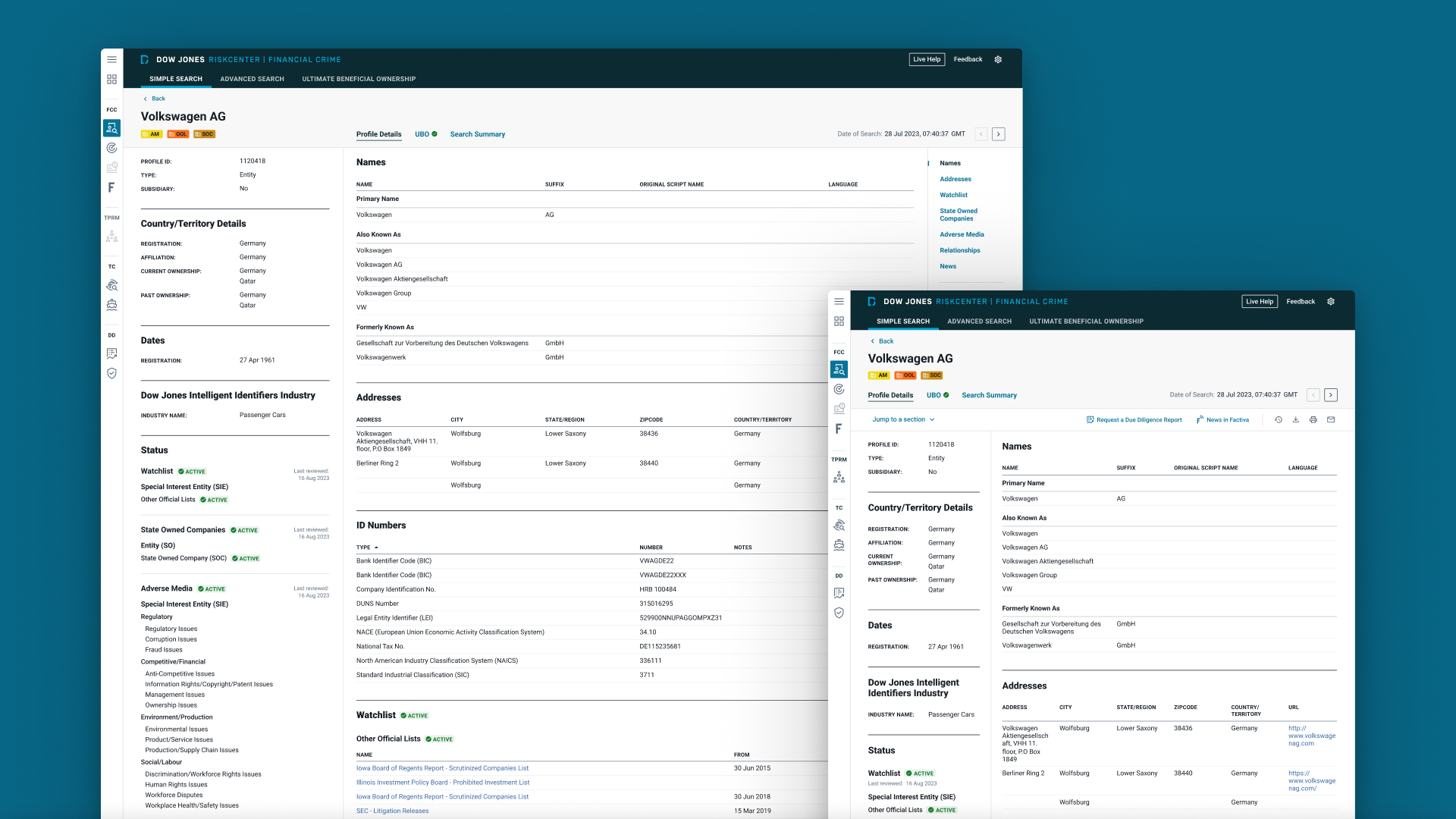View profile history in front window toolbar
The width and height of the screenshot is (1456, 819).
tap(1279, 419)
